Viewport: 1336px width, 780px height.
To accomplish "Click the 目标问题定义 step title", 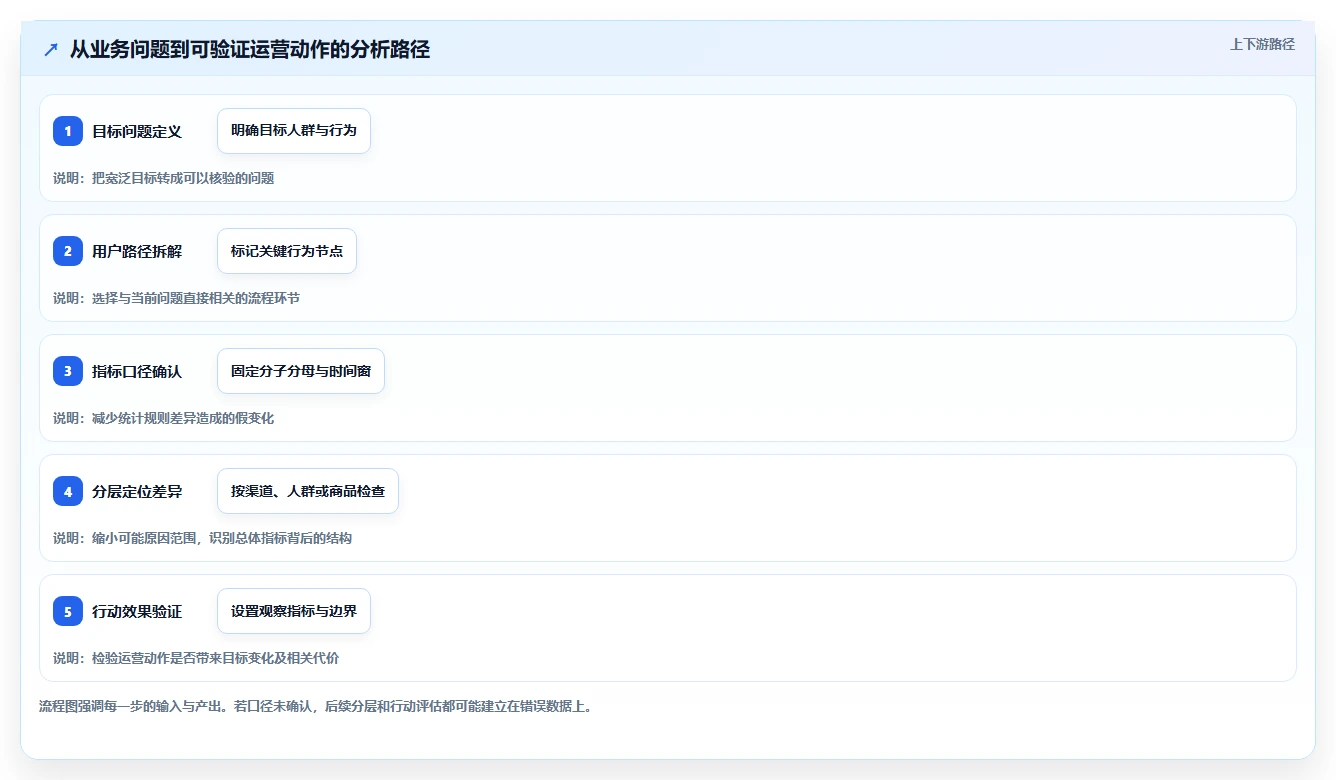I will [137, 131].
